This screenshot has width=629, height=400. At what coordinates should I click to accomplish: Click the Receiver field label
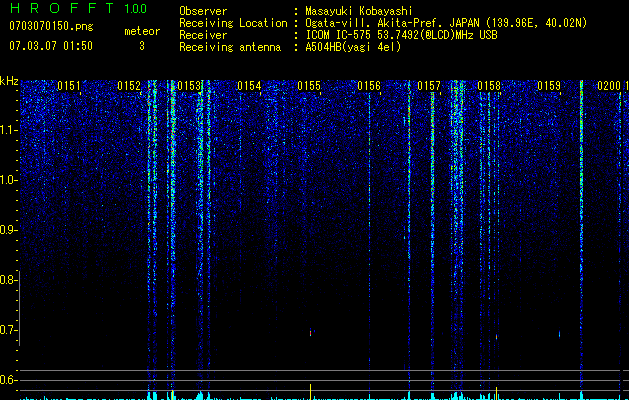pyautogui.click(x=203, y=35)
